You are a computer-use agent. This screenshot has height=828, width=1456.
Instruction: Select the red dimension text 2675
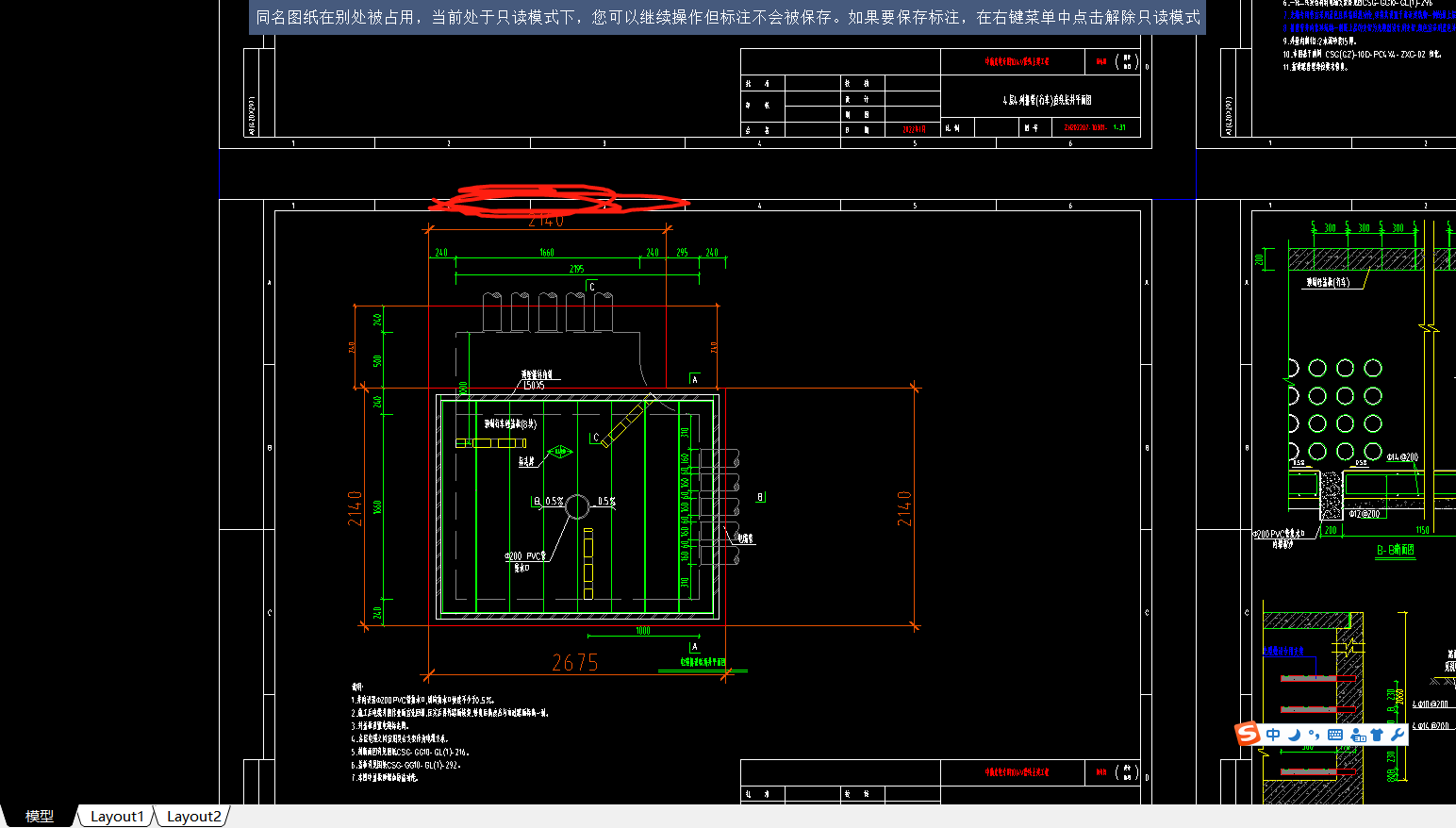pos(575,663)
